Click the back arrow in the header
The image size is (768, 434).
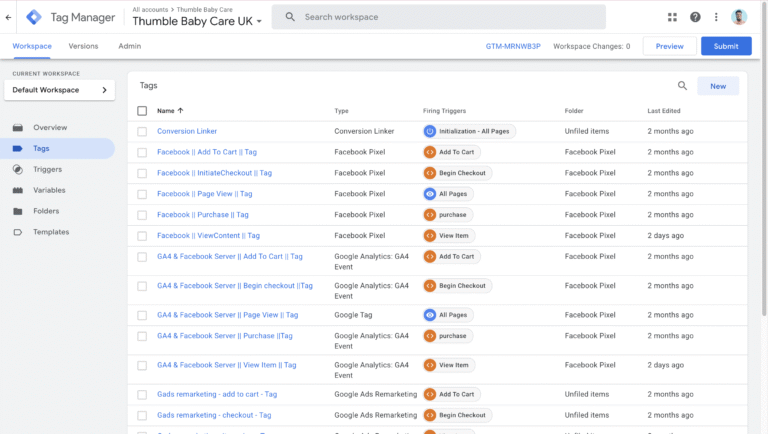pyautogui.click(x=9, y=17)
